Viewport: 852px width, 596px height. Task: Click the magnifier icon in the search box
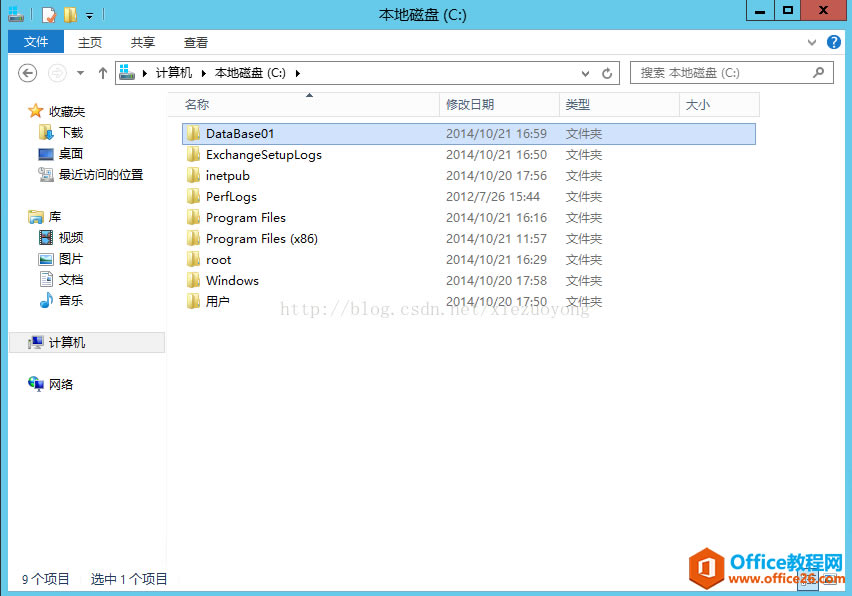click(x=816, y=73)
